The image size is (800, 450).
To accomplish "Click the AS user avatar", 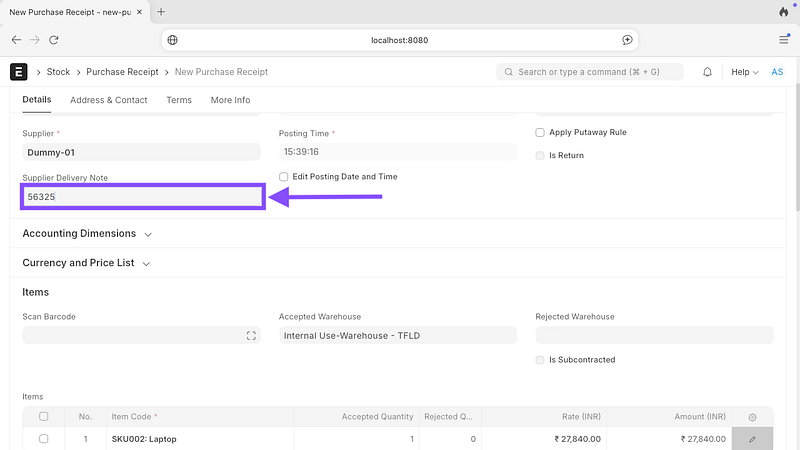I will pyautogui.click(x=777, y=72).
